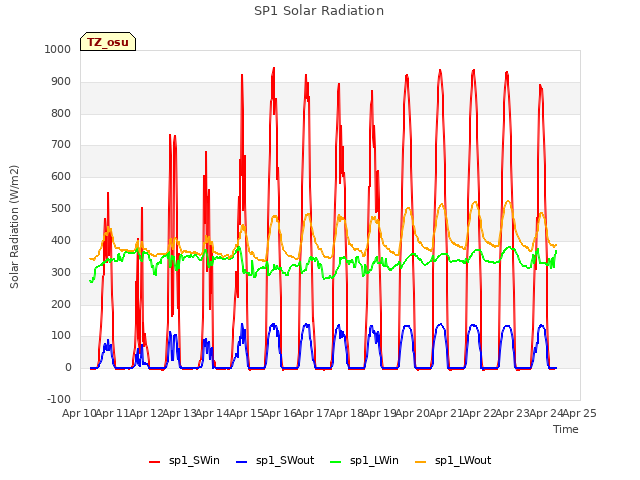Click the 700 y-axis tick label
Viewport: 640px width, 480px height.
tap(61, 144)
